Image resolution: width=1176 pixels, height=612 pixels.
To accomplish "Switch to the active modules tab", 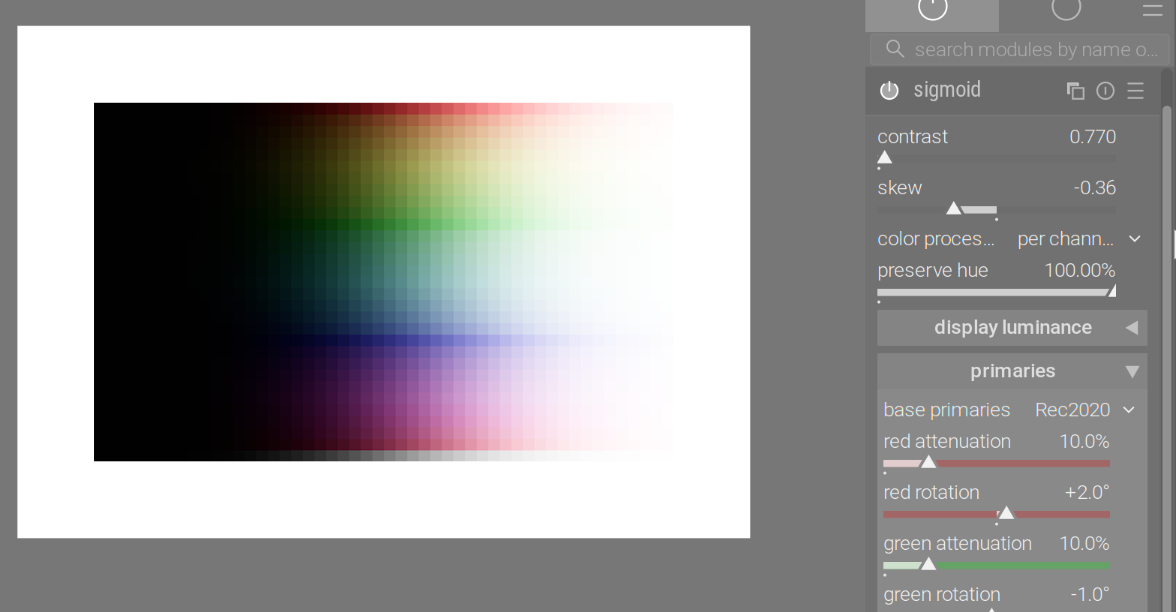I will (x=932, y=10).
